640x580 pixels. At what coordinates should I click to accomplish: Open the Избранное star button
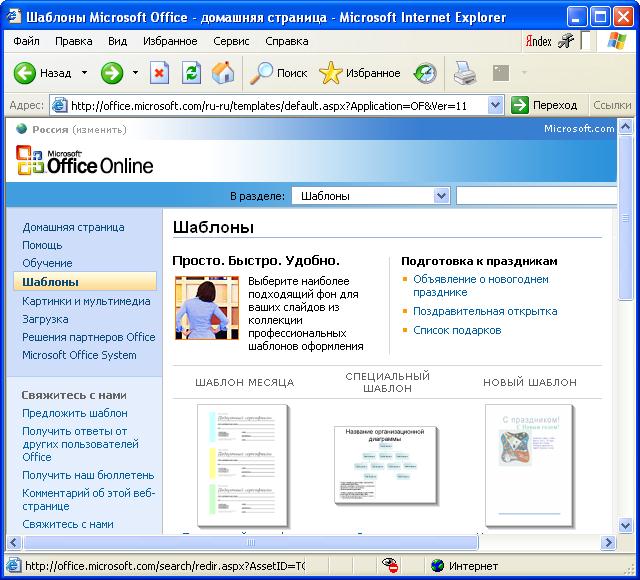[x=360, y=73]
